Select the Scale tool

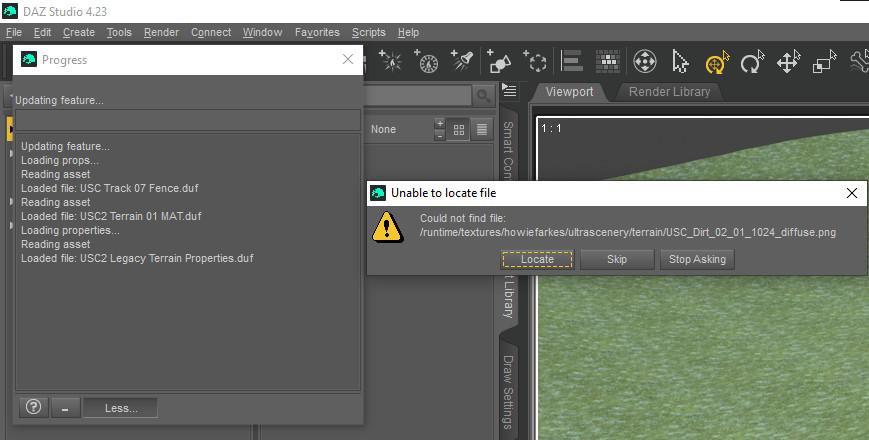click(x=824, y=62)
